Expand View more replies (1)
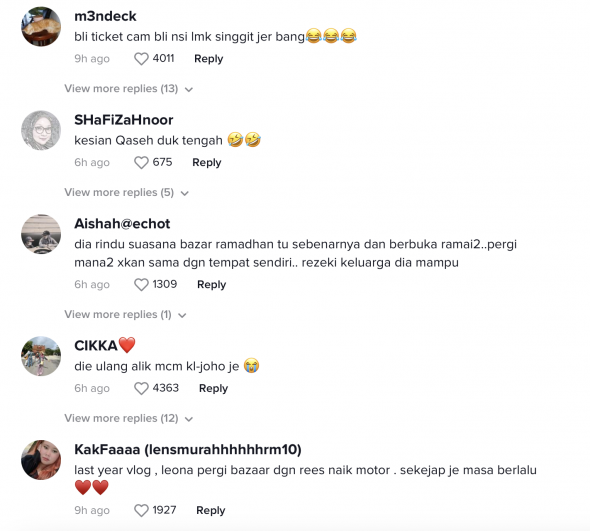This screenshot has width=590, height=531. point(125,315)
